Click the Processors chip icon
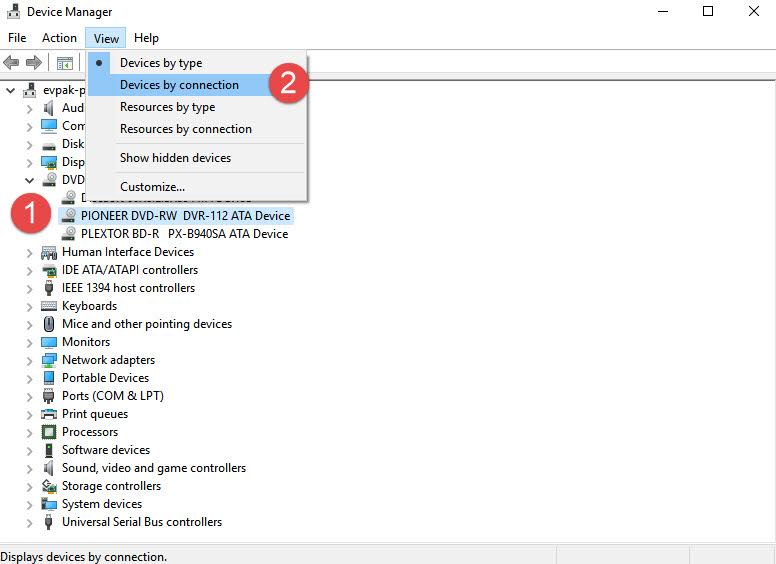This screenshot has height=564, width=776. pyautogui.click(x=49, y=432)
